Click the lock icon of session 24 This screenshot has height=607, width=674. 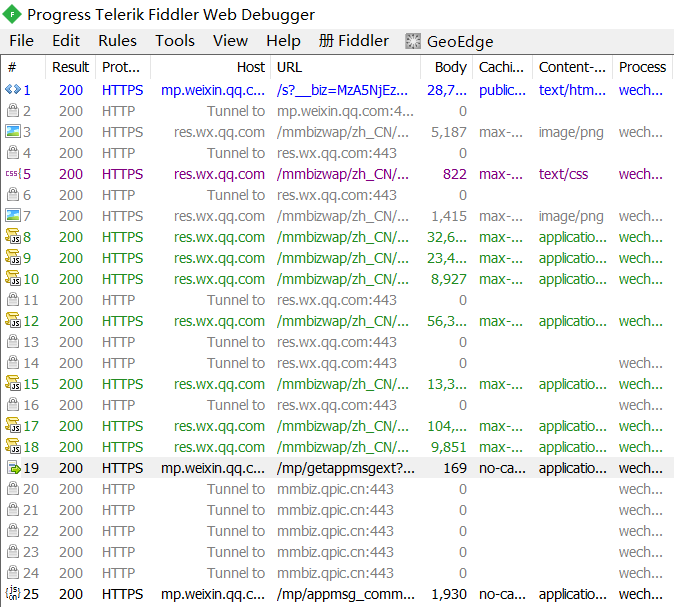tap(13, 573)
